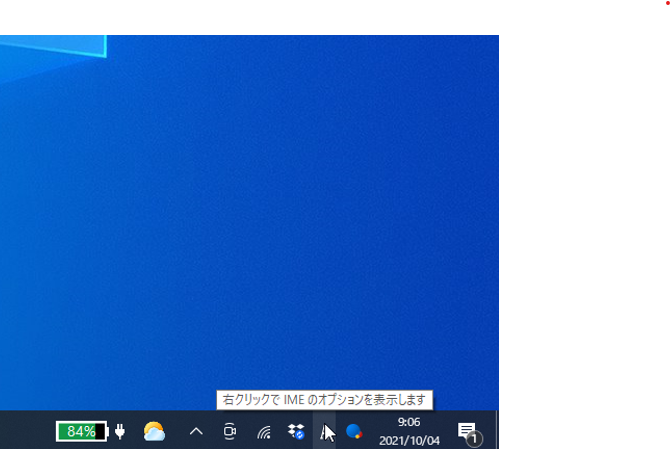Image resolution: width=671 pixels, height=449 pixels.
Task: Click the Dropbox tray icon
Action: pyautogui.click(x=295, y=431)
